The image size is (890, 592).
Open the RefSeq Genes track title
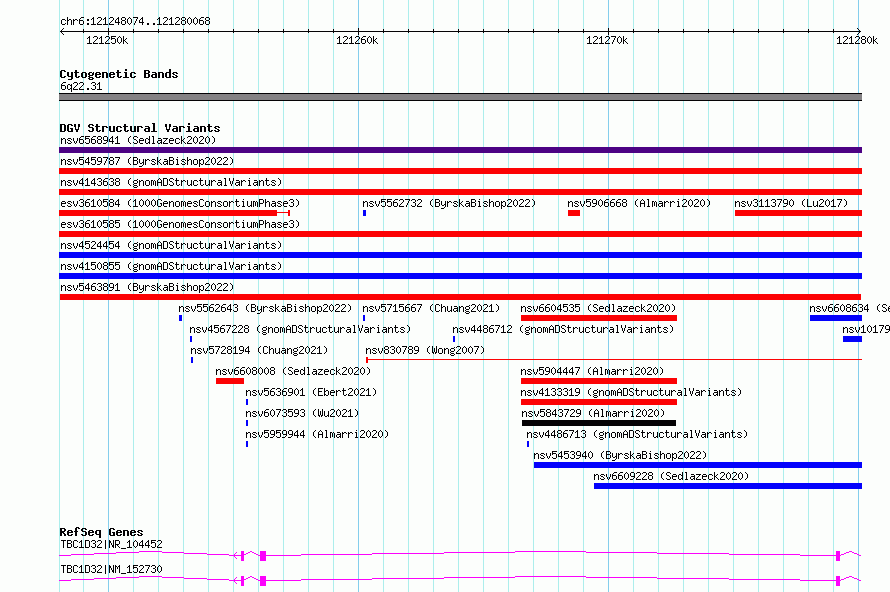pyautogui.click(x=101, y=532)
